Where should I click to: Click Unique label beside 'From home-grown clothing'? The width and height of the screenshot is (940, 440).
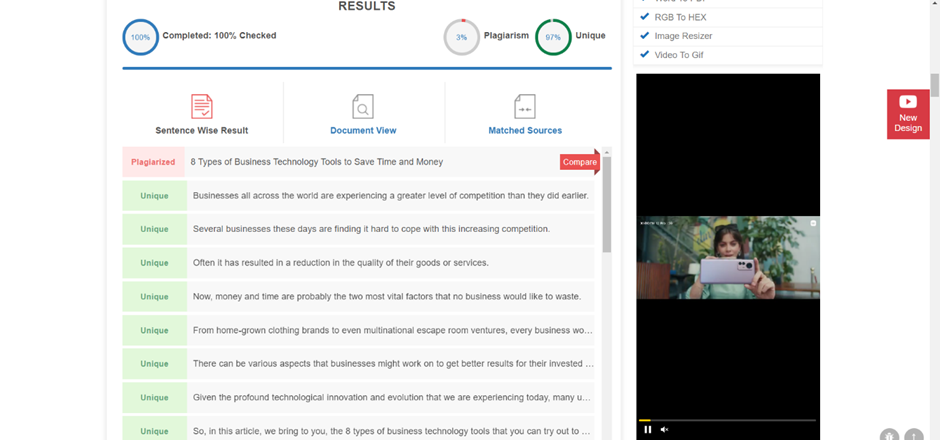coord(155,330)
